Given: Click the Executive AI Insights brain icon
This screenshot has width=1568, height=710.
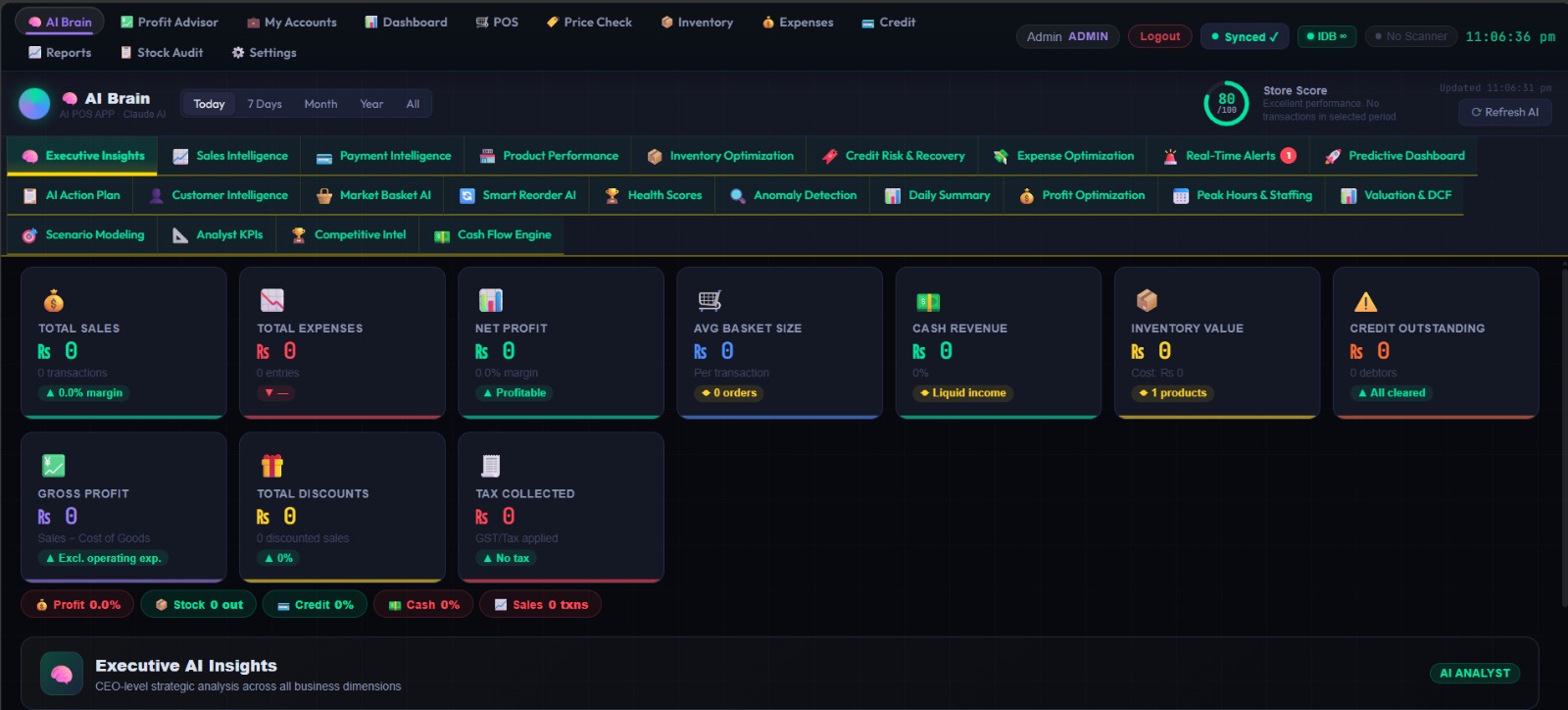Looking at the screenshot, I should point(62,674).
